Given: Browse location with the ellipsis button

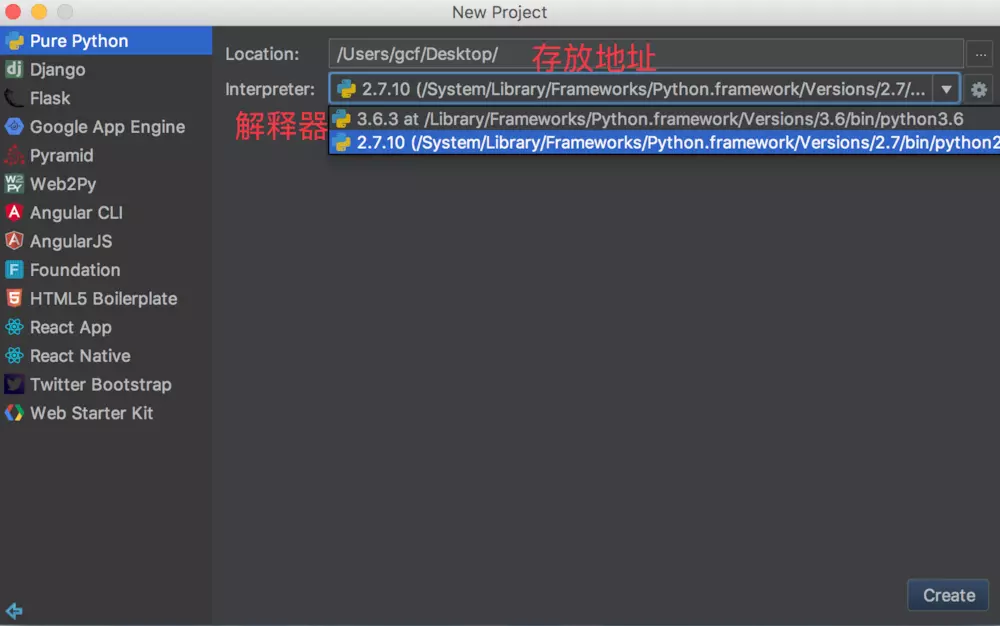Looking at the screenshot, I should click(979, 54).
